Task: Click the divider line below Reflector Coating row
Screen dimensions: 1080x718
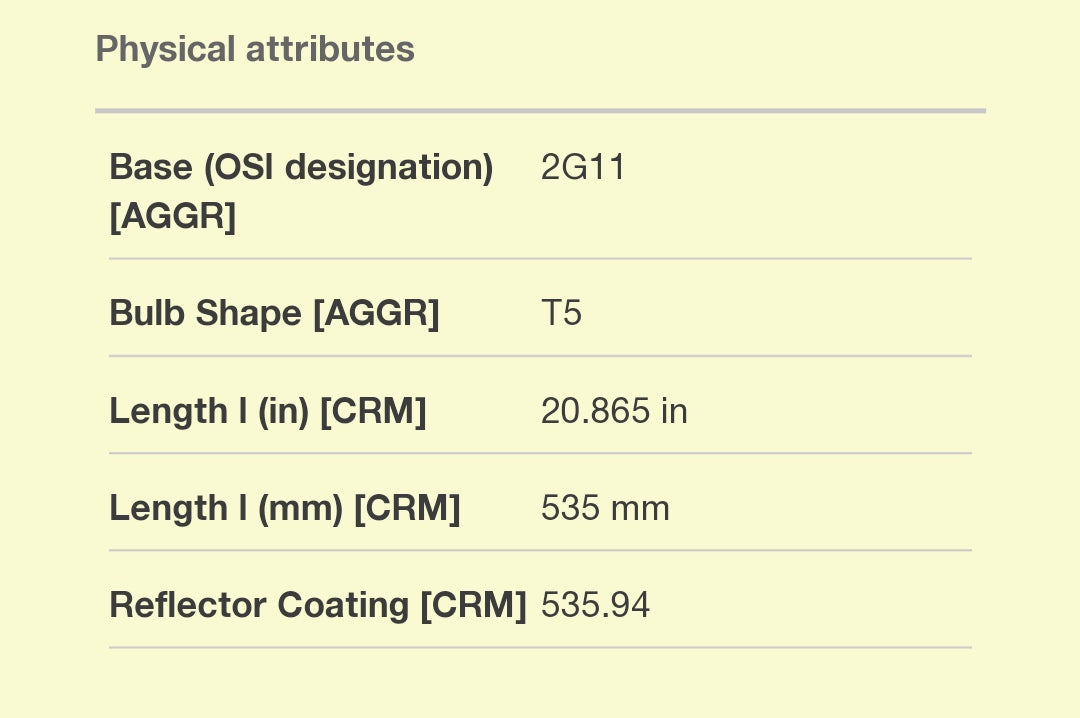Action: (x=540, y=647)
